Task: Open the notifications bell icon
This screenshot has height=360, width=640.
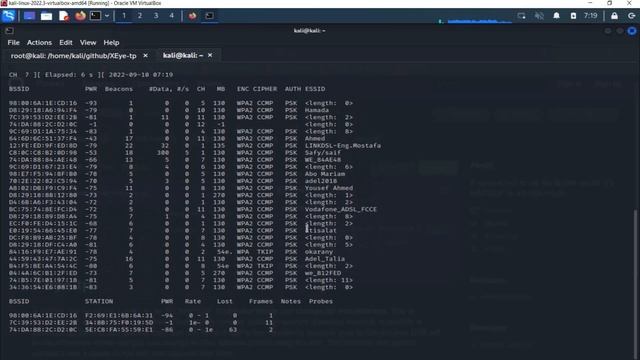Action: [x=556, y=16]
